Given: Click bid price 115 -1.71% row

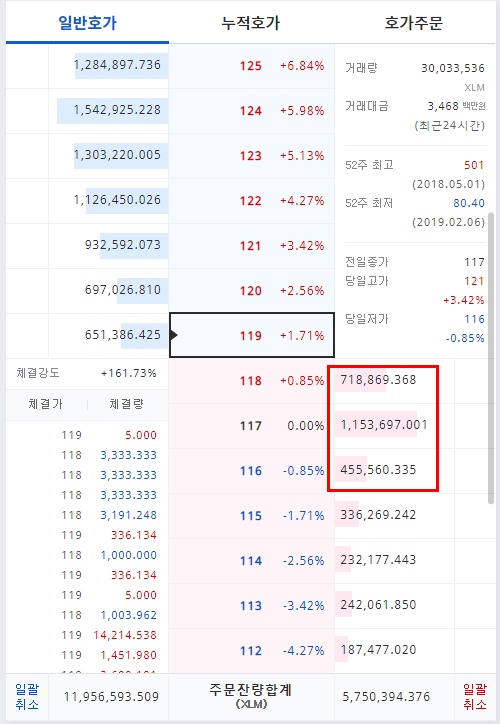Looking at the screenshot, I should pyautogui.click(x=252, y=516).
